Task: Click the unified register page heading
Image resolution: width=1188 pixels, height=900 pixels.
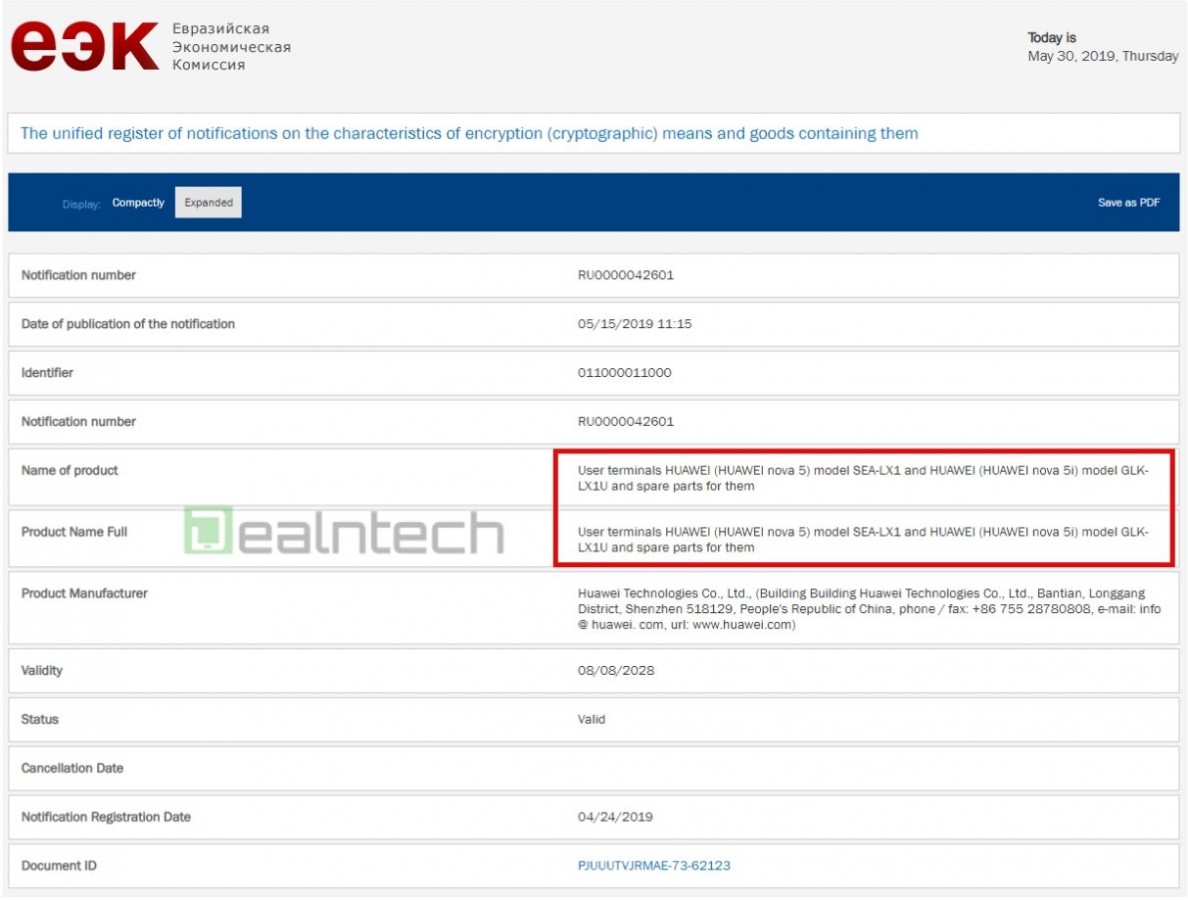Action: 469,133
